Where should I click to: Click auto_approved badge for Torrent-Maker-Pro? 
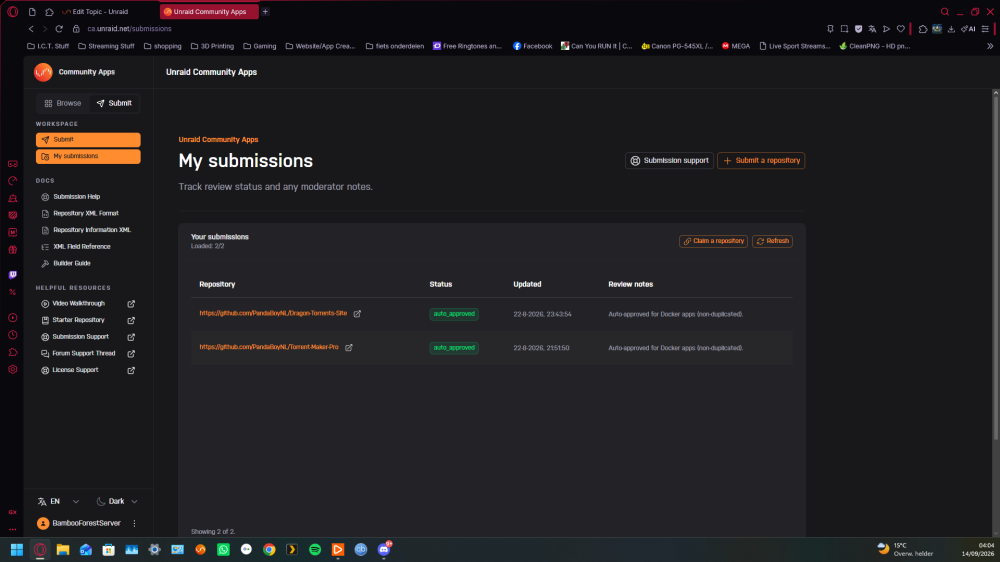click(454, 348)
